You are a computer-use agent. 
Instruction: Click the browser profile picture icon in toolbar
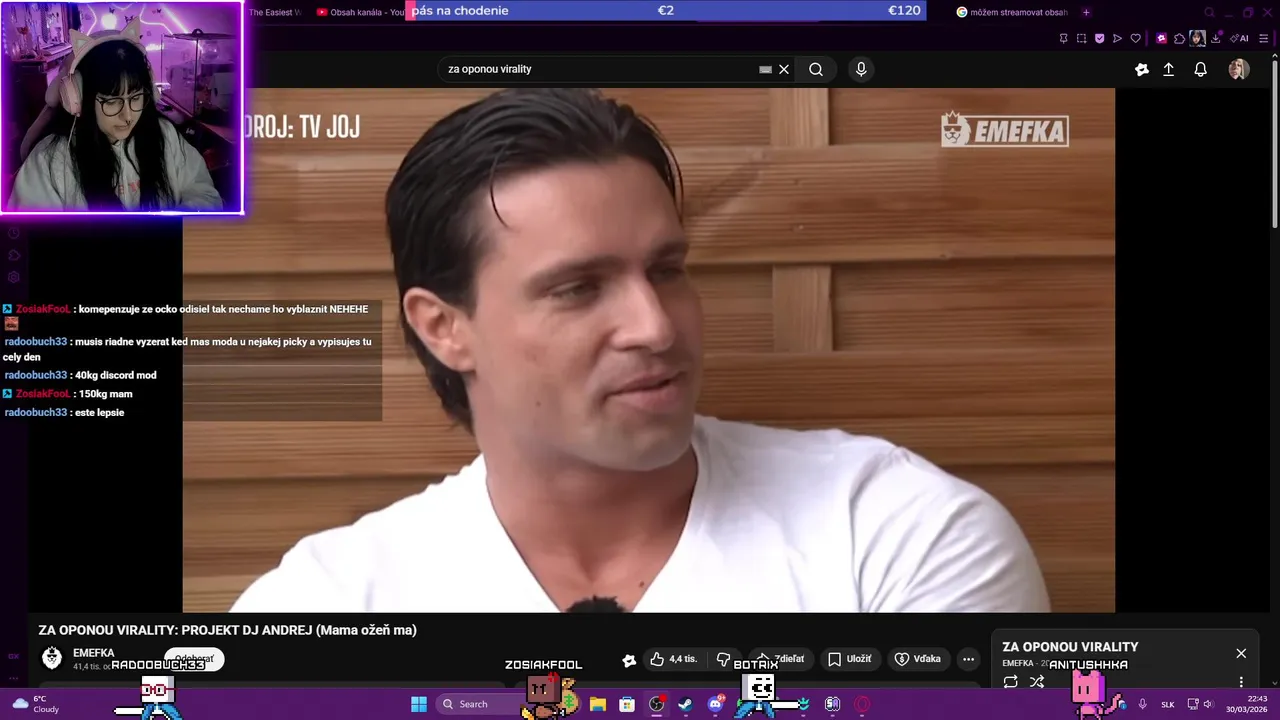(x=1197, y=38)
